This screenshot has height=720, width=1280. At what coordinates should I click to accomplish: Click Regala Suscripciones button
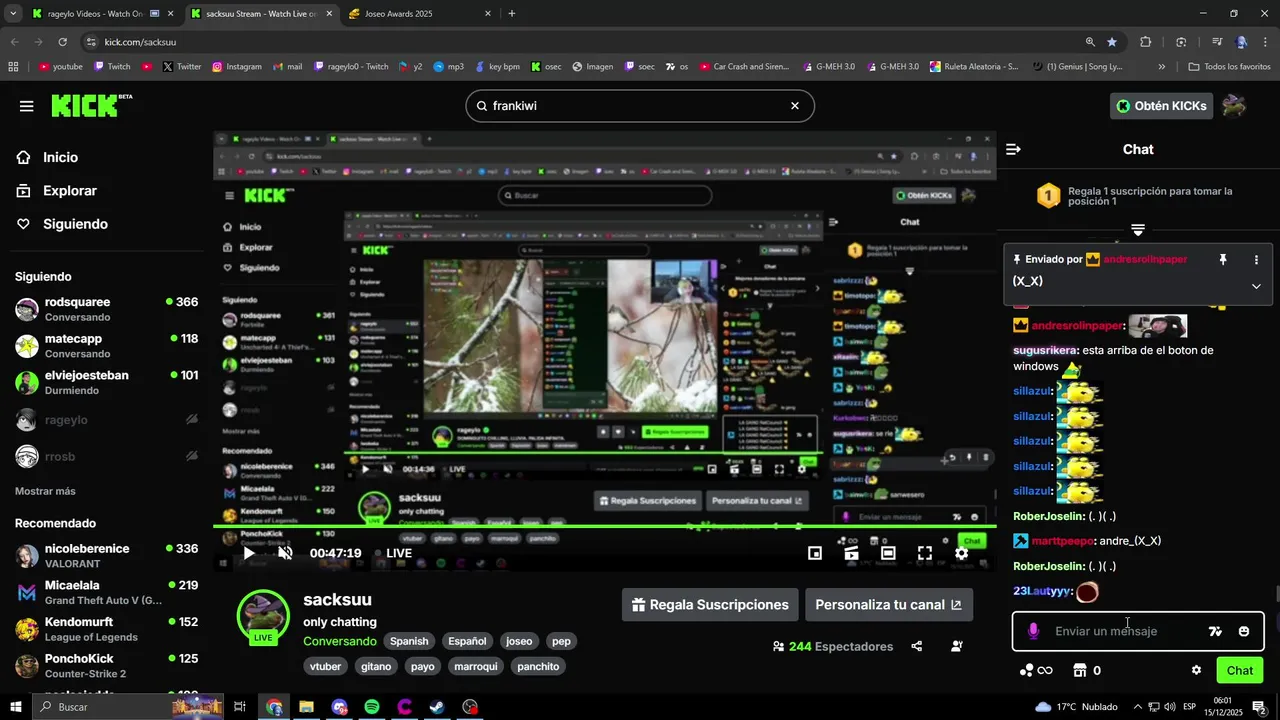pos(710,605)
